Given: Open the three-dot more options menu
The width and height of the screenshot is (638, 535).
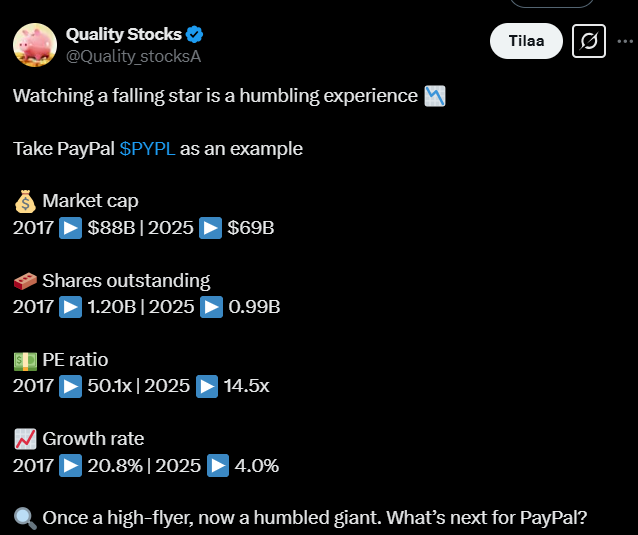Looking at the screenshot, I should (x=625, y=41).
